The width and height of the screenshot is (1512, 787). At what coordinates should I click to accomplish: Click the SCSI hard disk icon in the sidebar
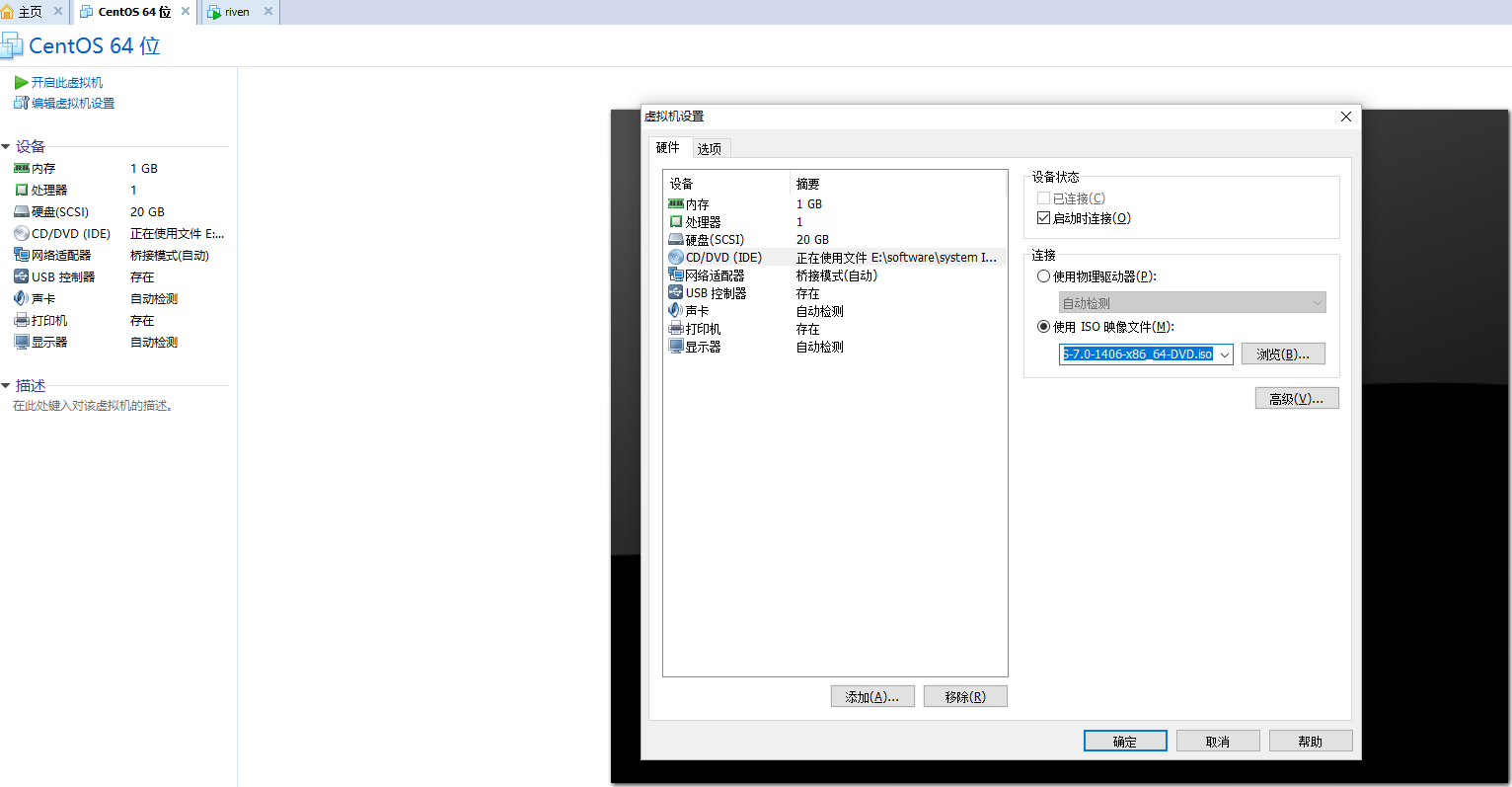[21, 212]
